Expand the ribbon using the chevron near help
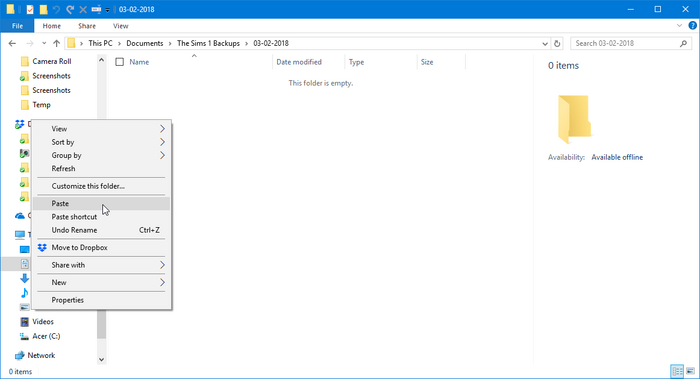The height and width of the screenshot is (379, 700). tap(679, 26)
